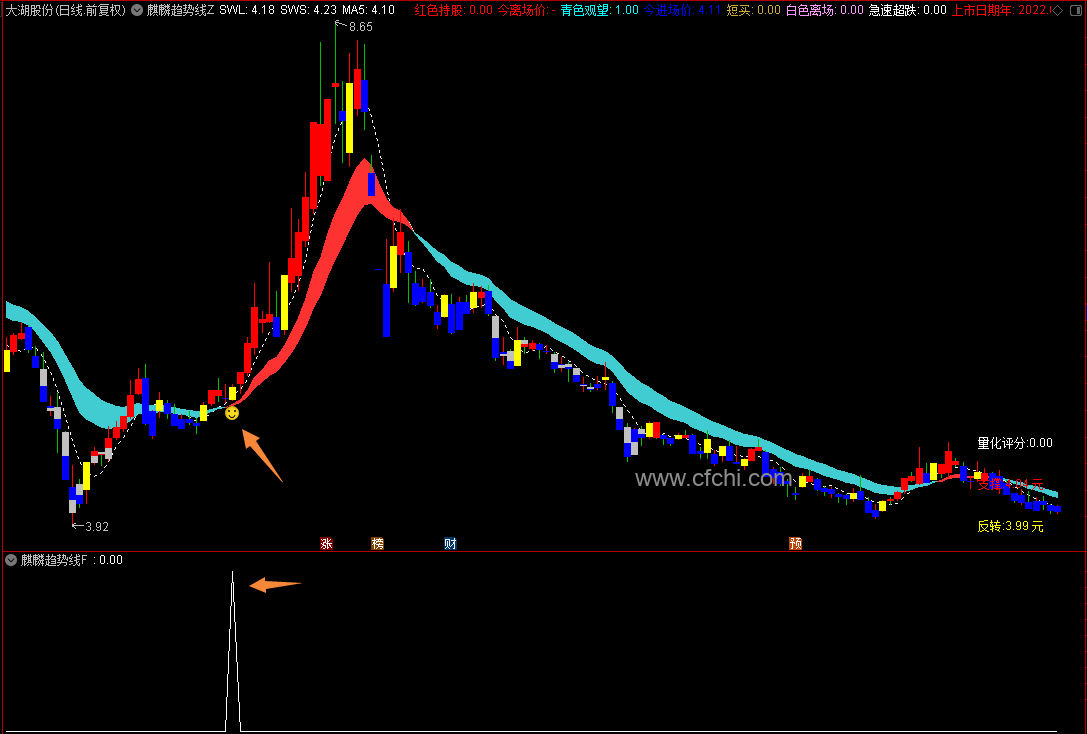Screen dimensions: 1087x734
Task: Click the 3.92 low price label
Action: (96, 527)
